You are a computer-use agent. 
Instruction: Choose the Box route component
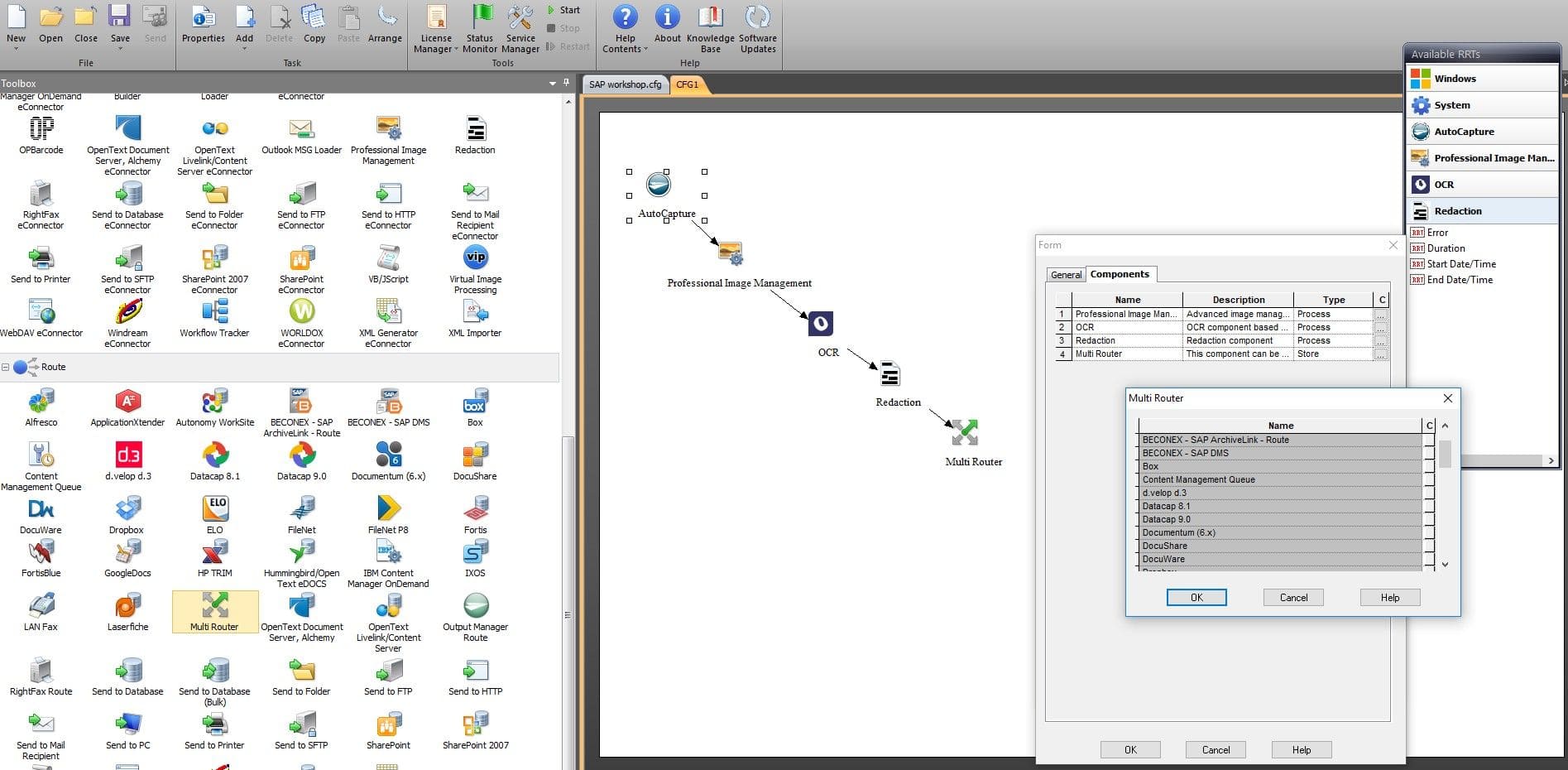pos(475,407)
